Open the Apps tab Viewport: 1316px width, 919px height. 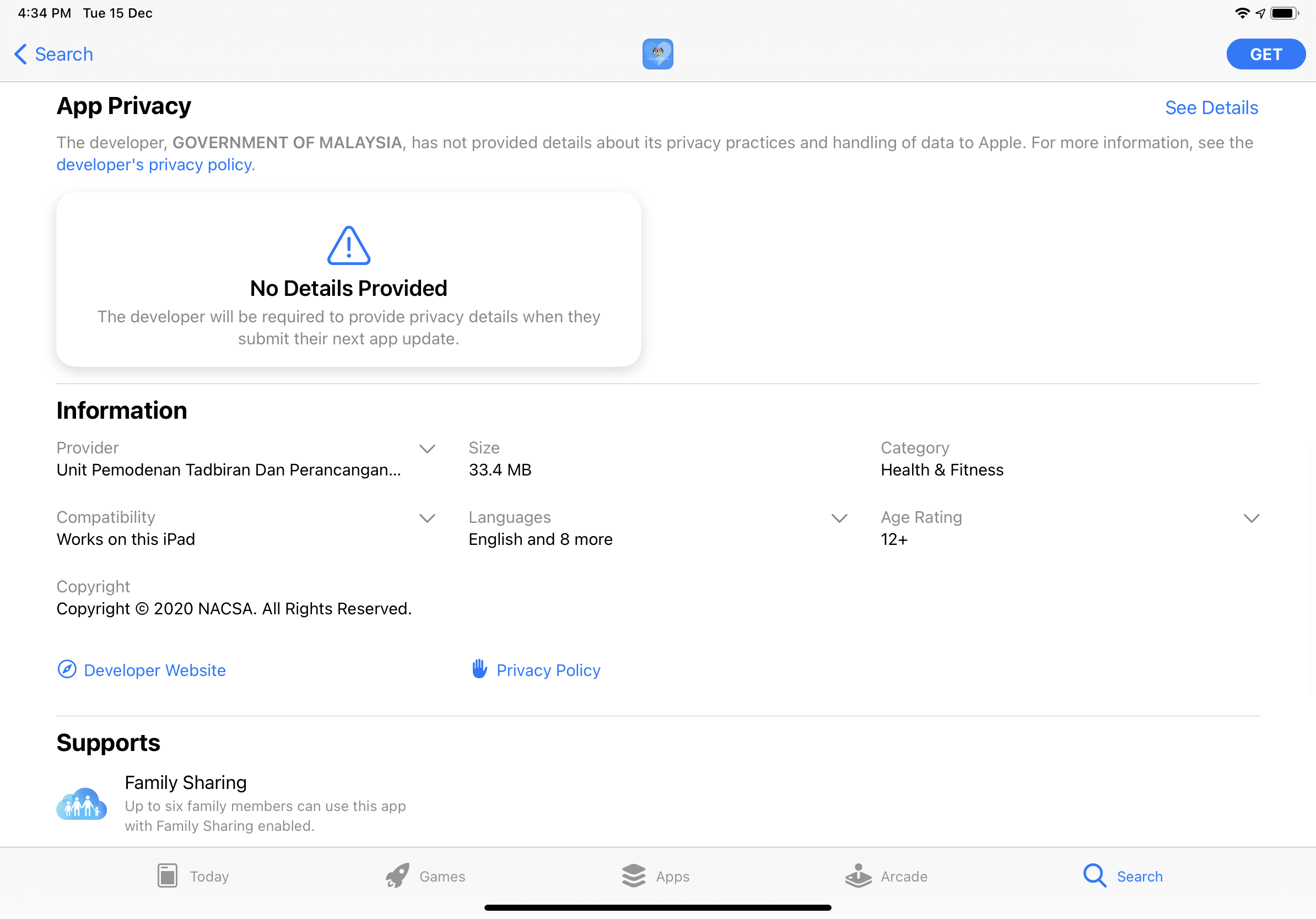pos(656,875)
